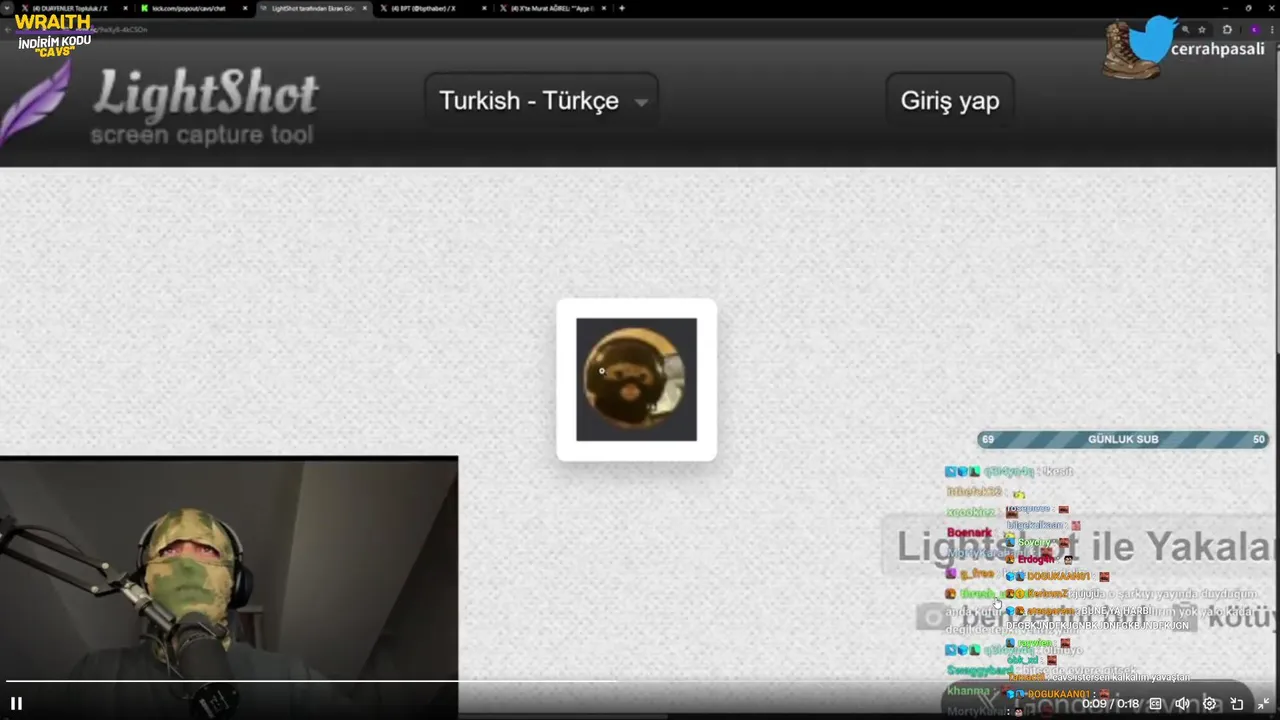The width and height of the screenshot is (1280, 720).
Task: Click the cerrahpasali Twitter watermark name
Action: click(1217, 49)
